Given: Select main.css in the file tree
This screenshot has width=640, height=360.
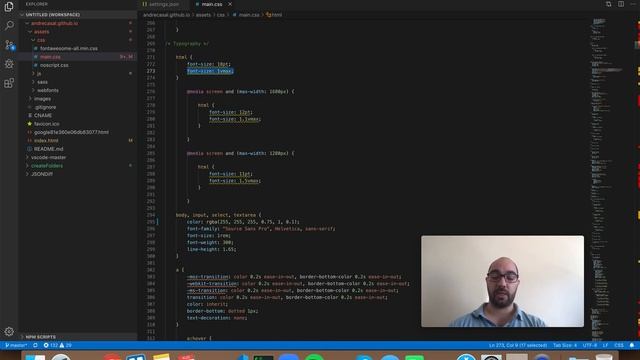Looking at the screenshot, I should (50, 57).
